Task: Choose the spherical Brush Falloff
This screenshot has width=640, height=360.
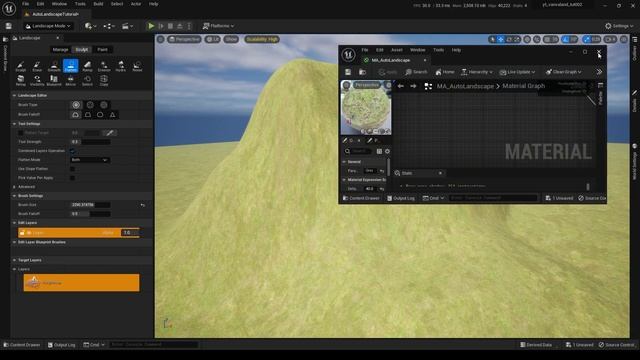Action: pos(100,115)
